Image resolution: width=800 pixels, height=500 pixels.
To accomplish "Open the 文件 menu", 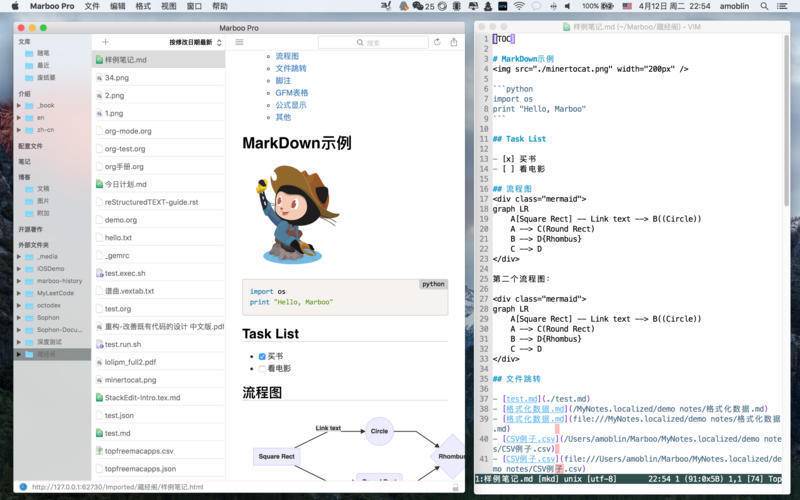I will tap(92, 6).
